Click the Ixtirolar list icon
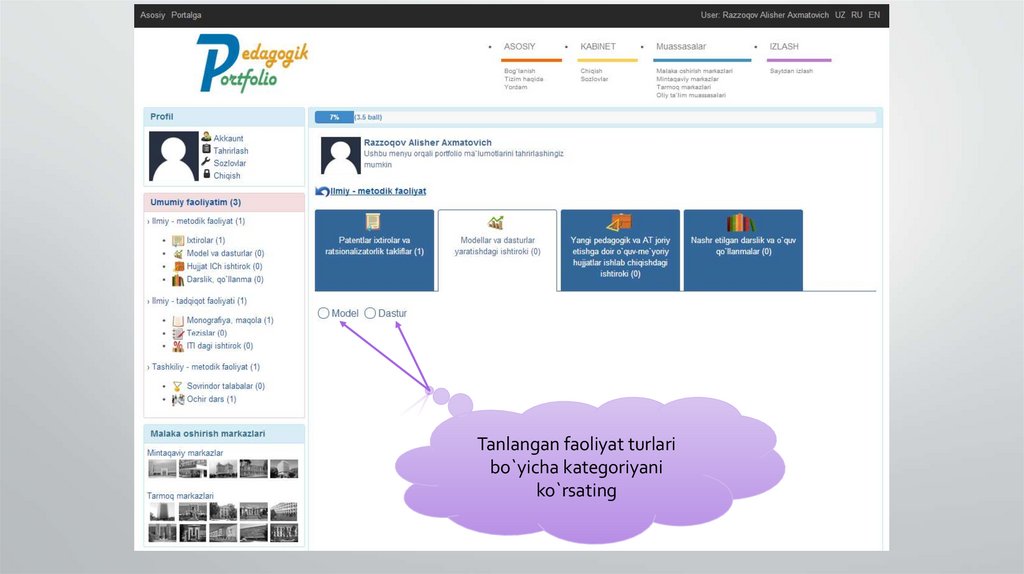The width and height of the screenshot is (1024, 574). click(x=178, y=240)
